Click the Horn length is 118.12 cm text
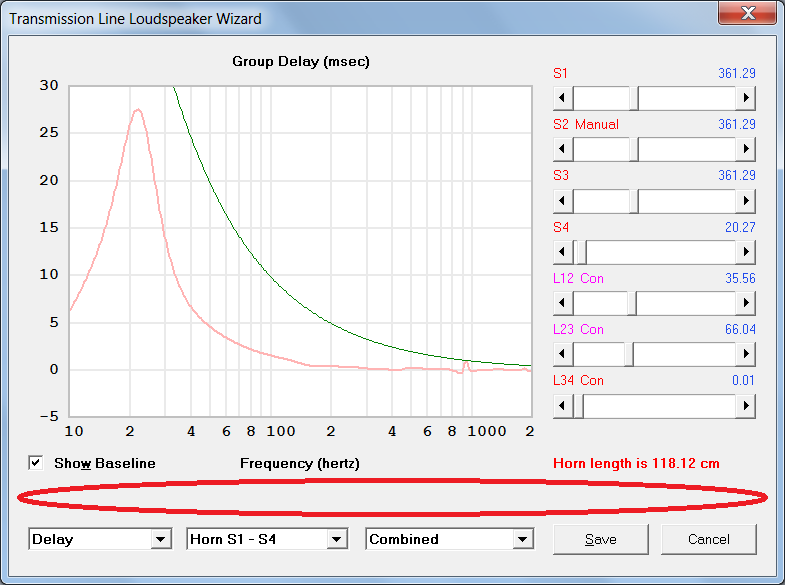 tap(636, 463)
